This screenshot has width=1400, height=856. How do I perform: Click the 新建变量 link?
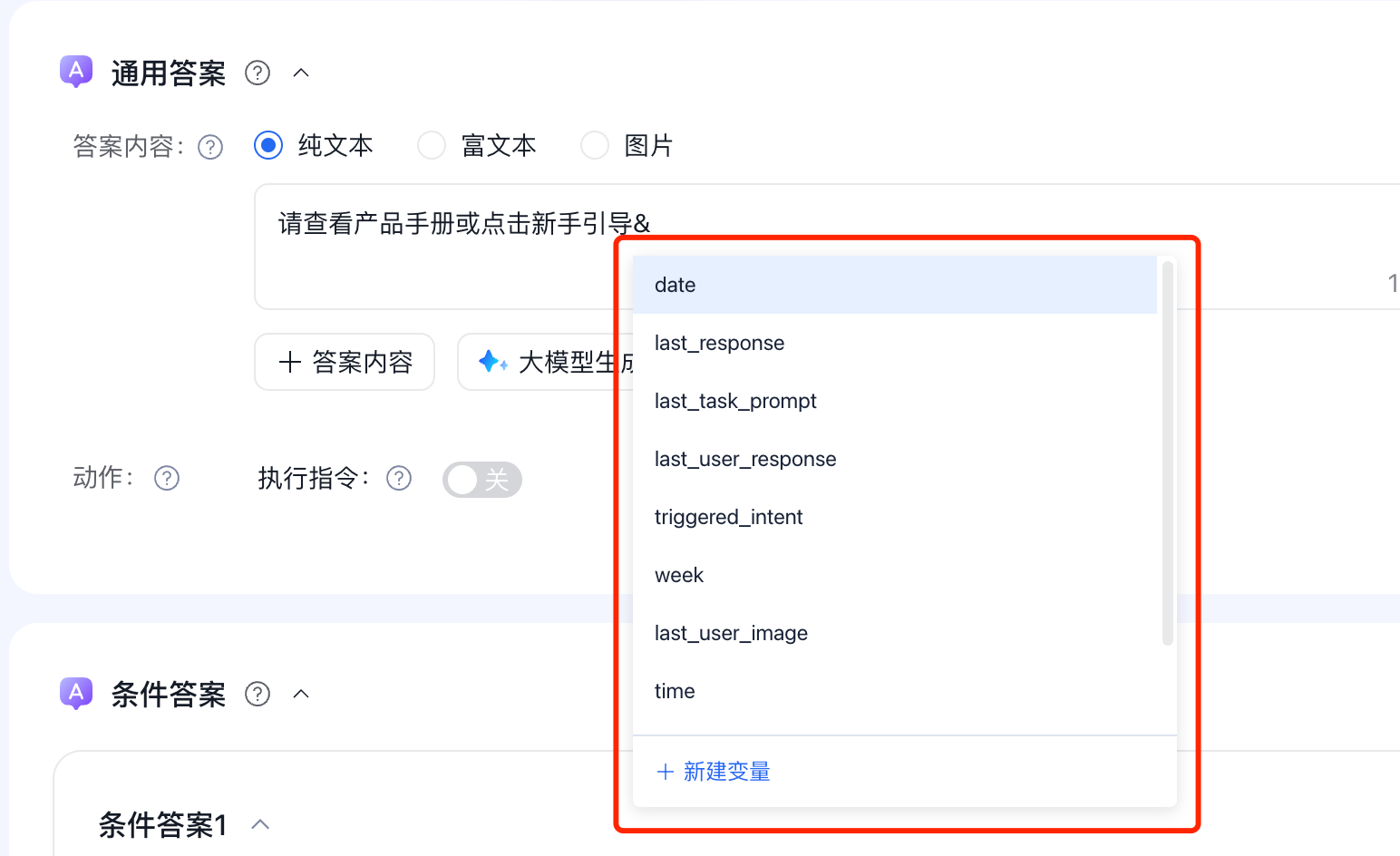point(713,771)
